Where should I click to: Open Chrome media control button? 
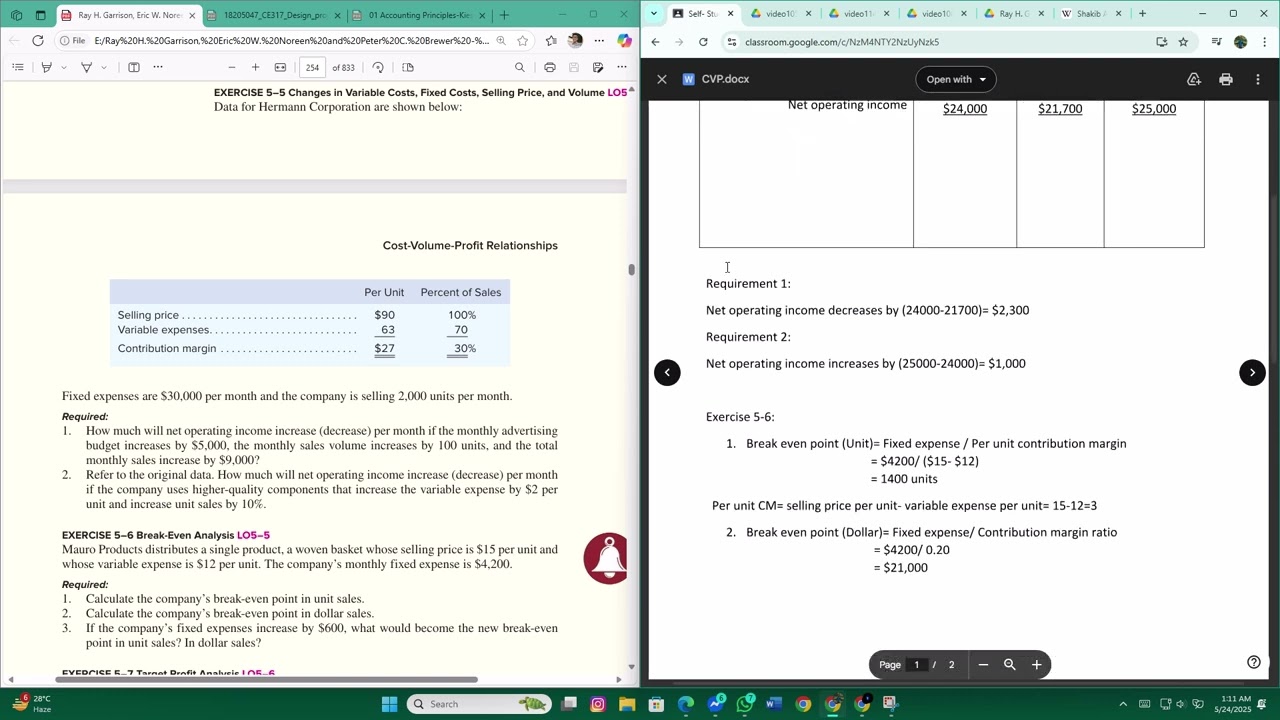coord(1216,42)
